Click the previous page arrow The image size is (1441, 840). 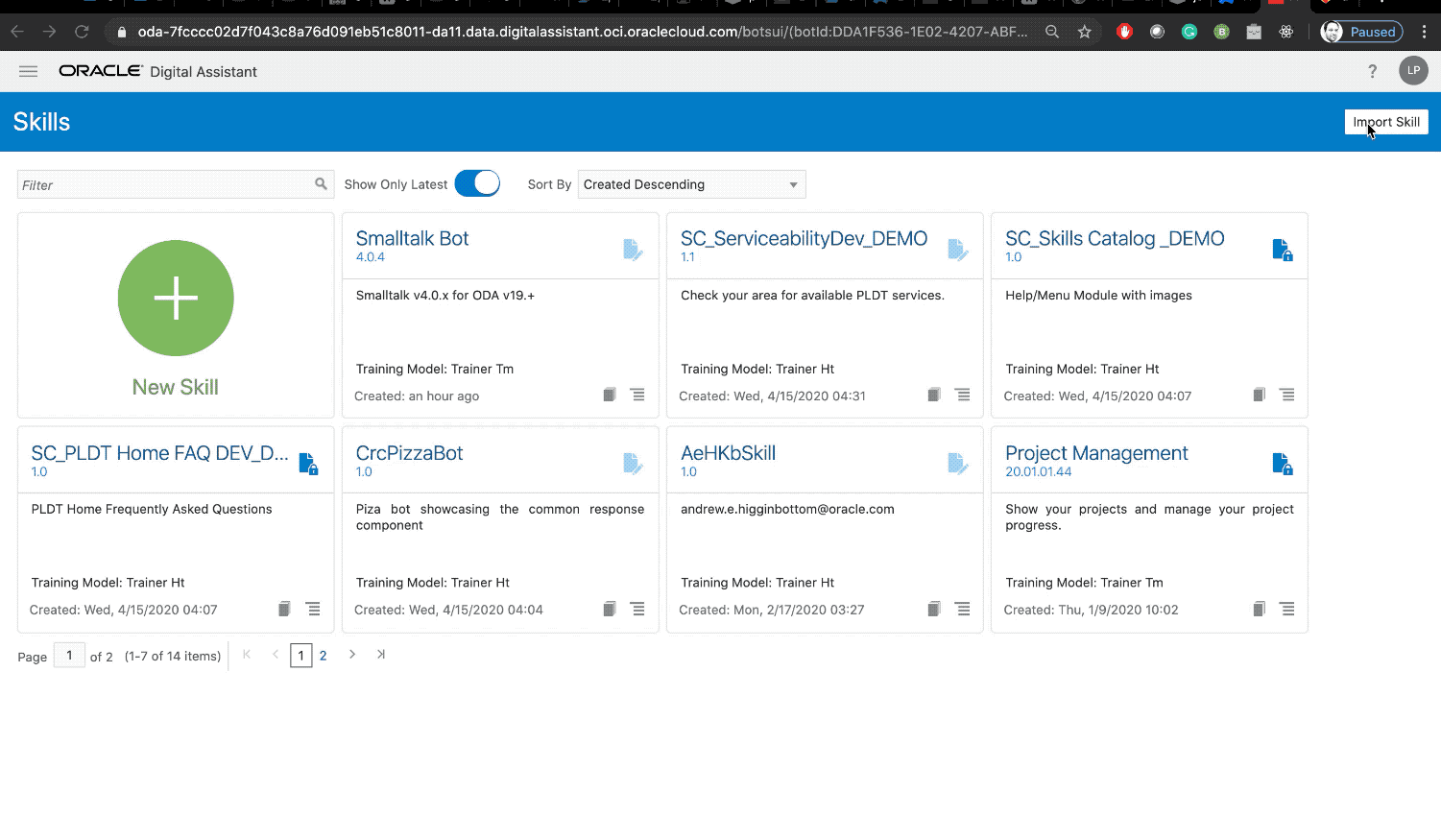[x=276, y=655]
